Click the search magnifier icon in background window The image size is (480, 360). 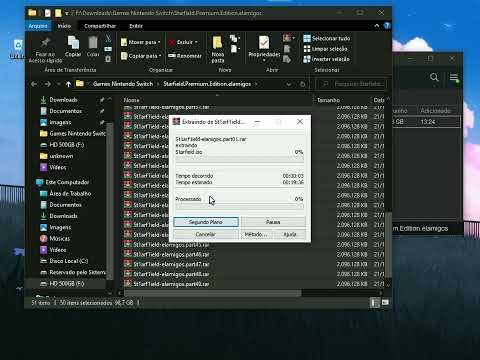[x=434, y=77]
